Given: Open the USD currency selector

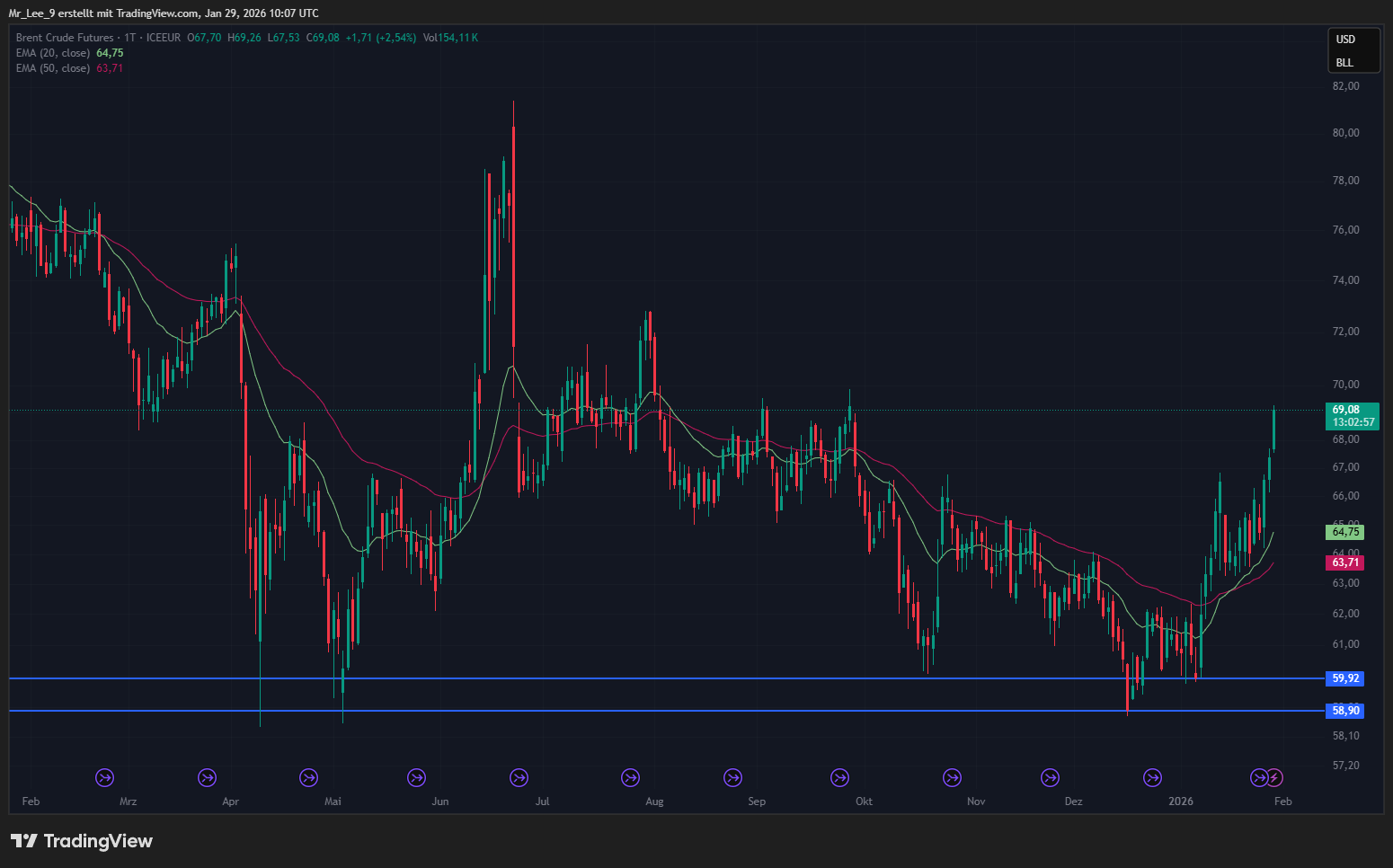Looking at the screenshot, I should point(1345,40).
